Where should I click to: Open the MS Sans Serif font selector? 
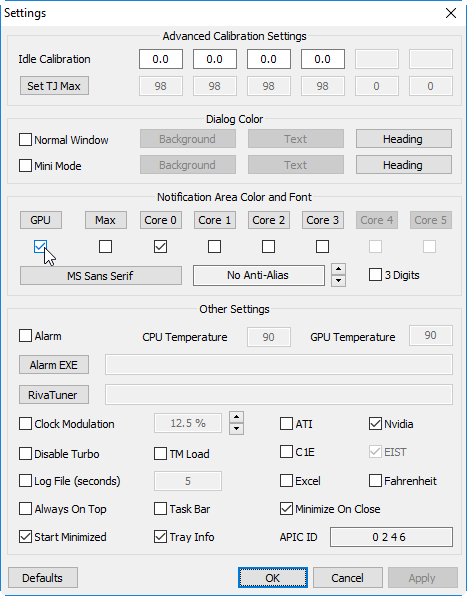click(101, 276)
